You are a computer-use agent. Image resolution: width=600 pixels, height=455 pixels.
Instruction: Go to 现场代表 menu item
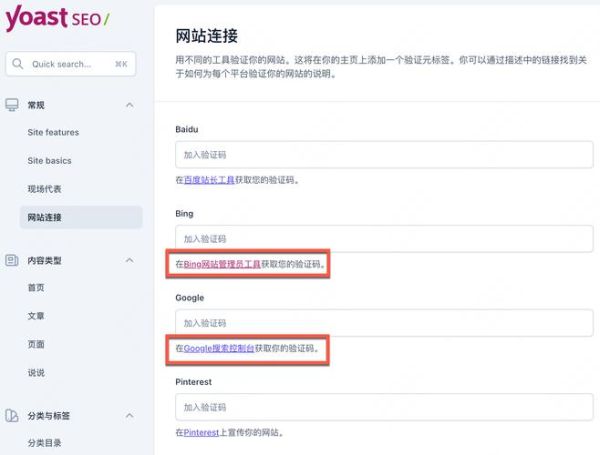(44, 188)
